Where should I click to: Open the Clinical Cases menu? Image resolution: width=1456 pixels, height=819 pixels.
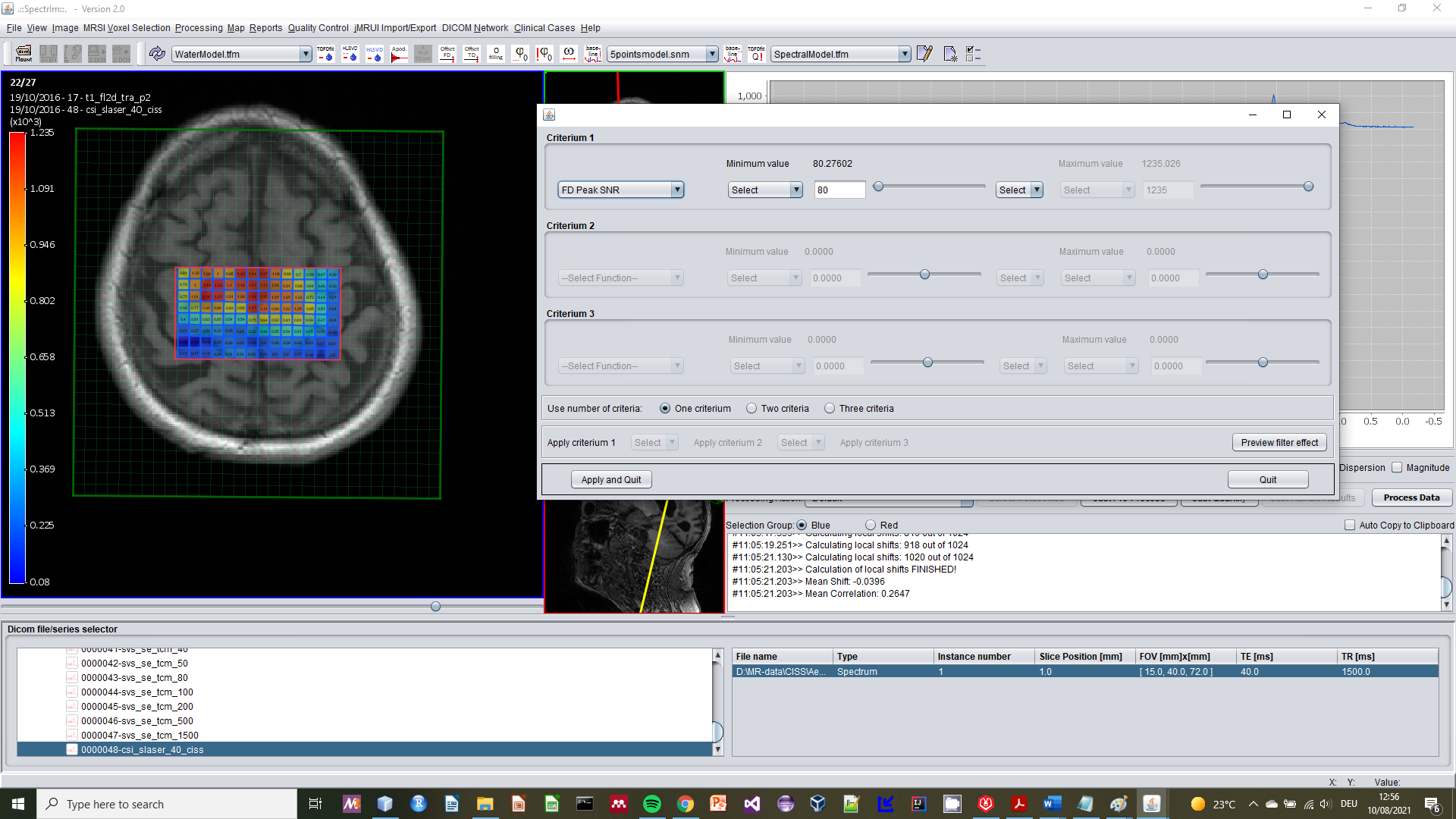[x=544, y=28]
